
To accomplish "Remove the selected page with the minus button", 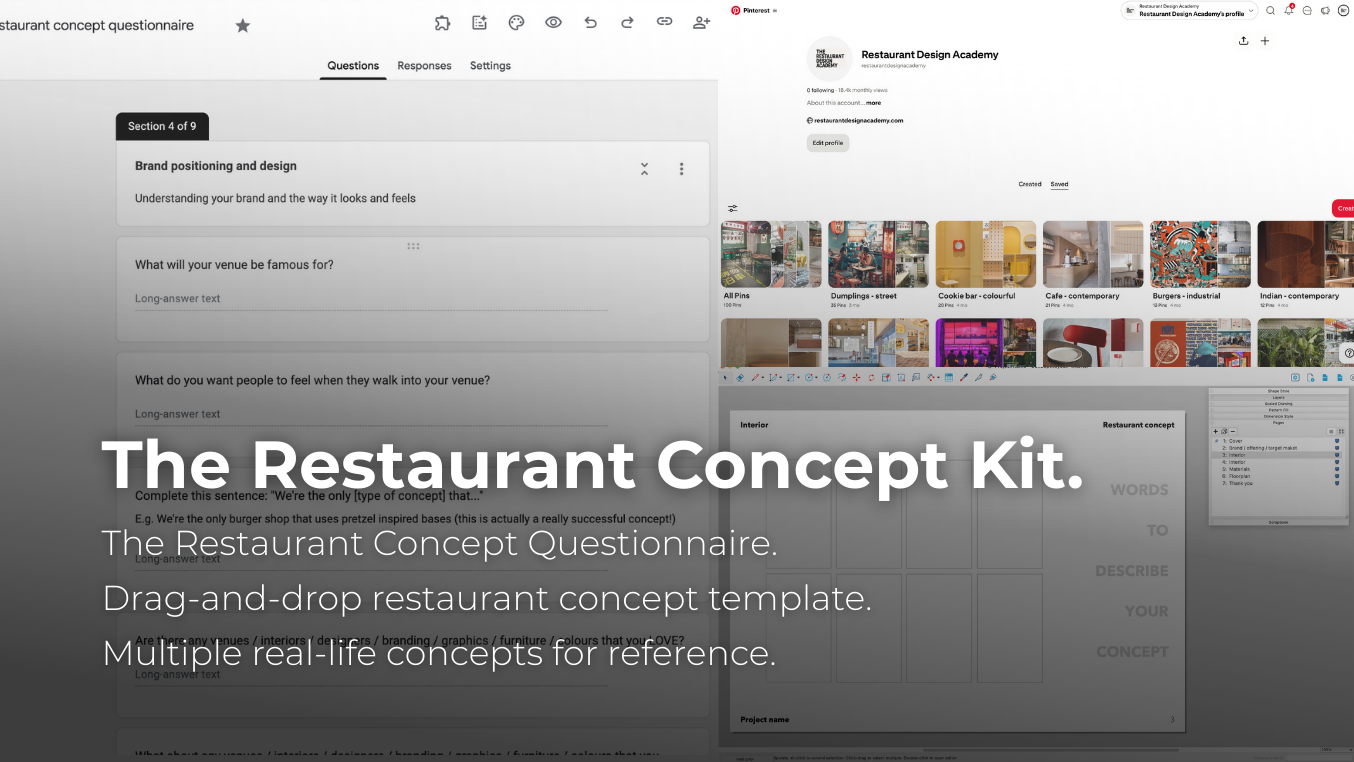I will [x=1233, y=431].
